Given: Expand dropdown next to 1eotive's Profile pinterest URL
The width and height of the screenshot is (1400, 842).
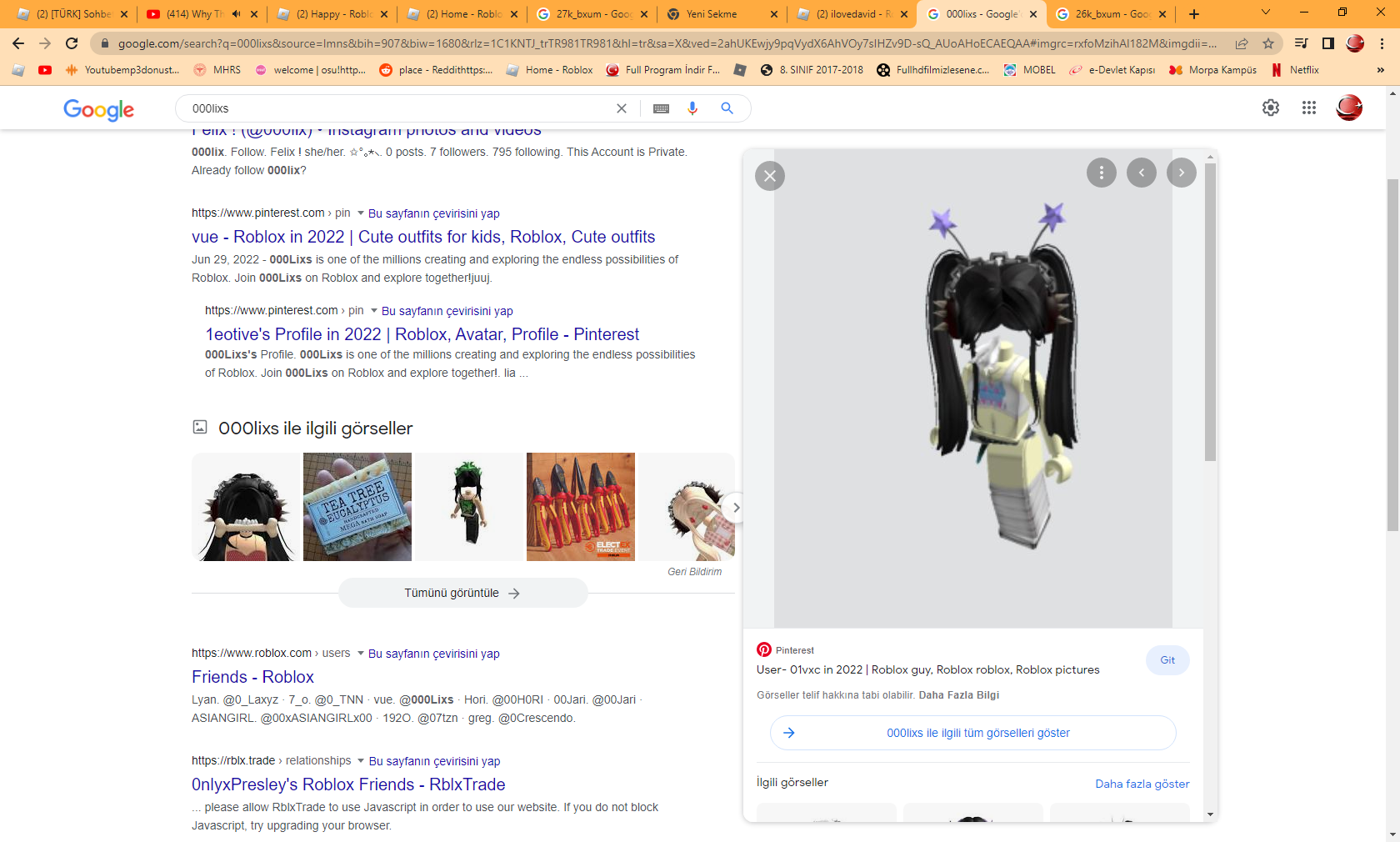Looking at the screenshot, I should click(374, 311).
